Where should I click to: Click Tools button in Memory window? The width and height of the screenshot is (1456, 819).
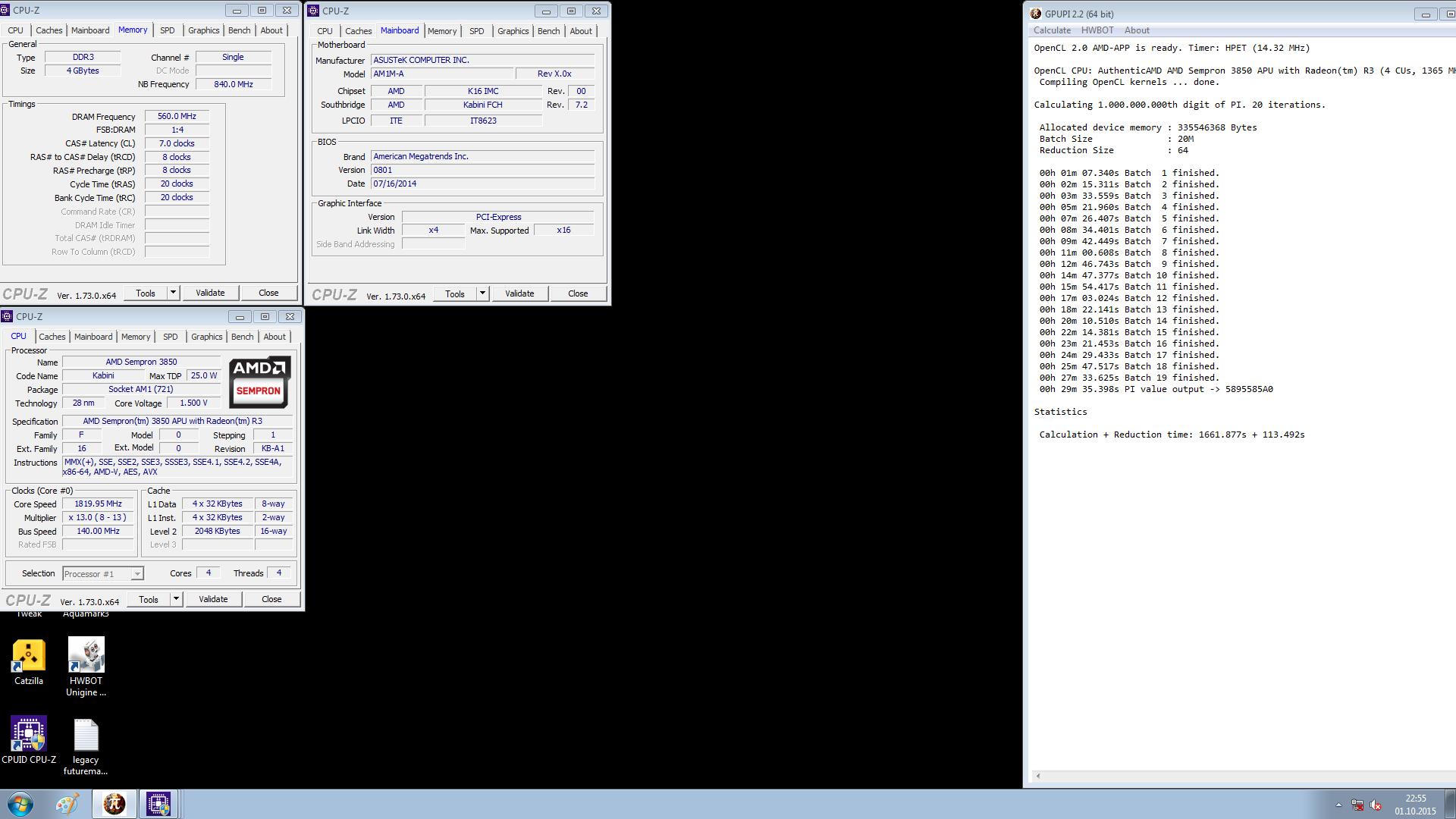point(146,293)
